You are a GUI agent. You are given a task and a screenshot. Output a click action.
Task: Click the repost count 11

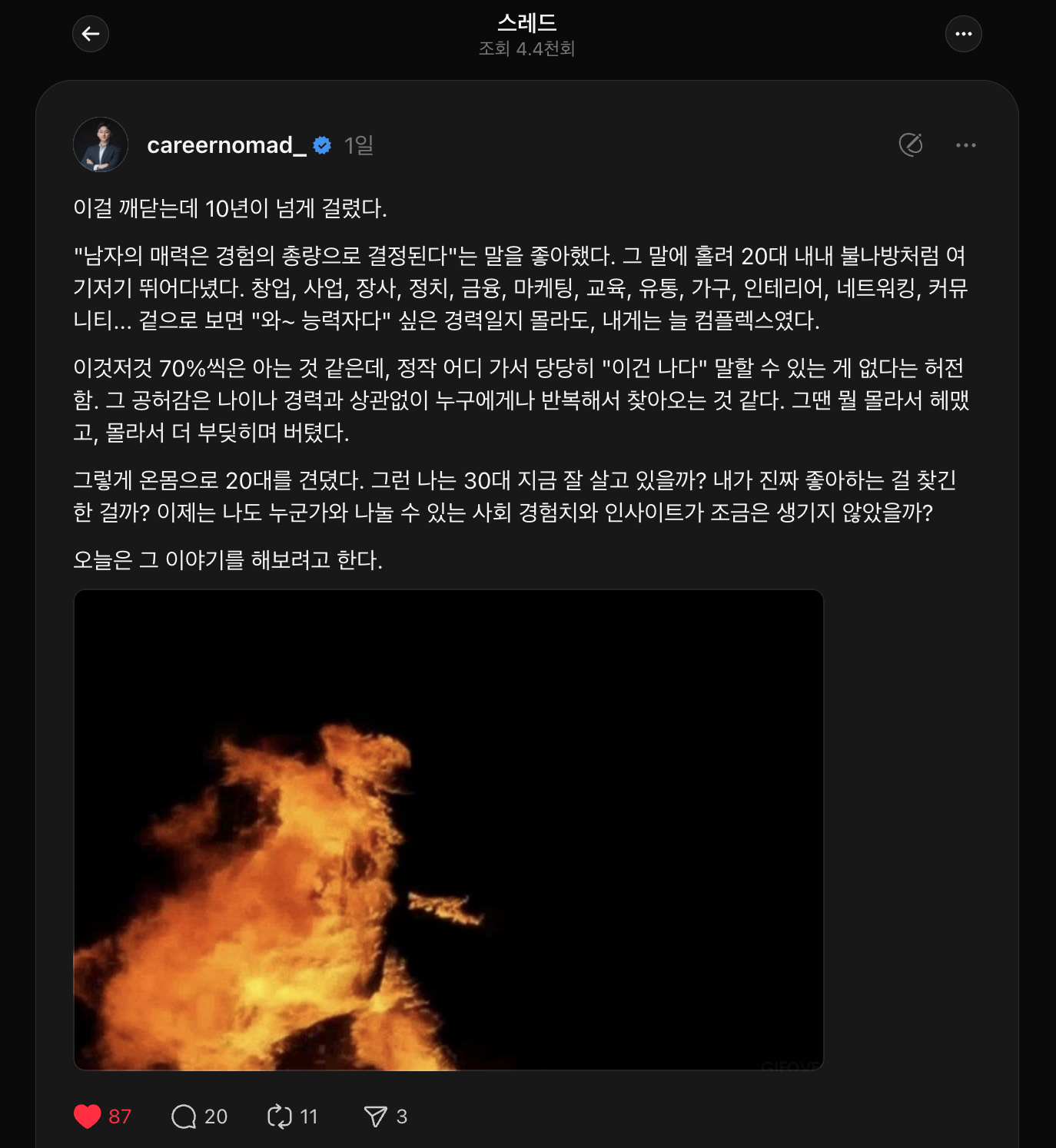point(309,1116)
